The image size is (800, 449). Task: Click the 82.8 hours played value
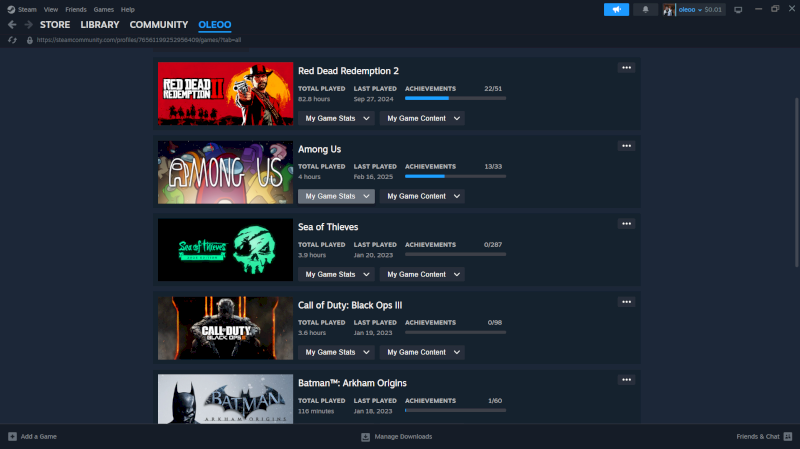click(x=314, y=99)
